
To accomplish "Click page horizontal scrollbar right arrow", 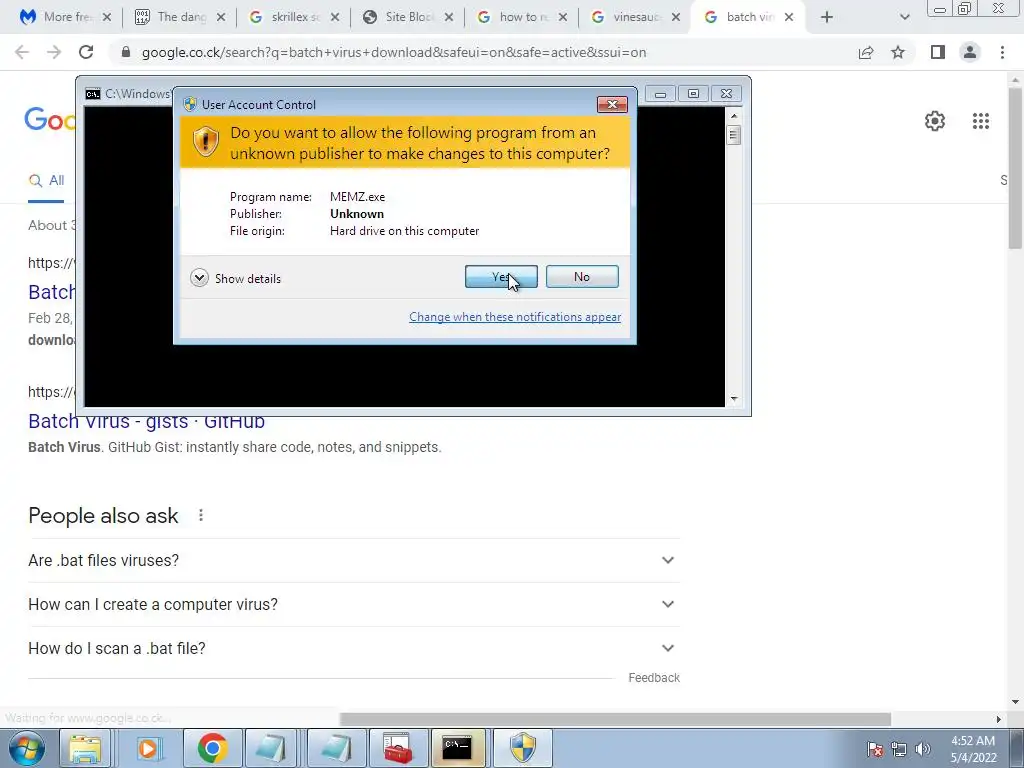I will (999, 718).
